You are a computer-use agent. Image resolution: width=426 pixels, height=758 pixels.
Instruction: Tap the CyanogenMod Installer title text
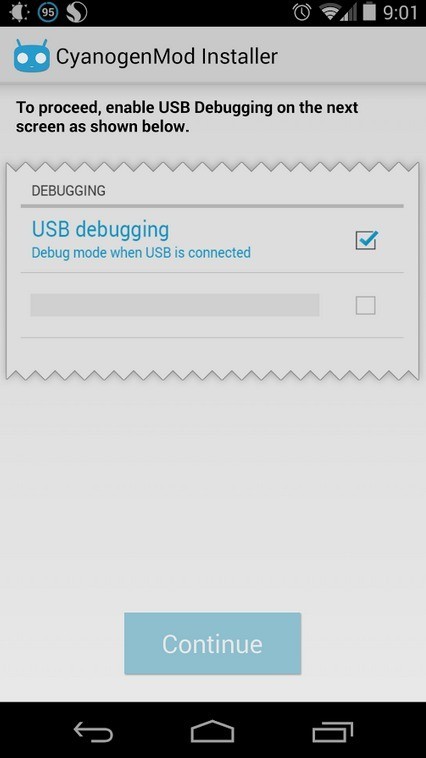167,57
